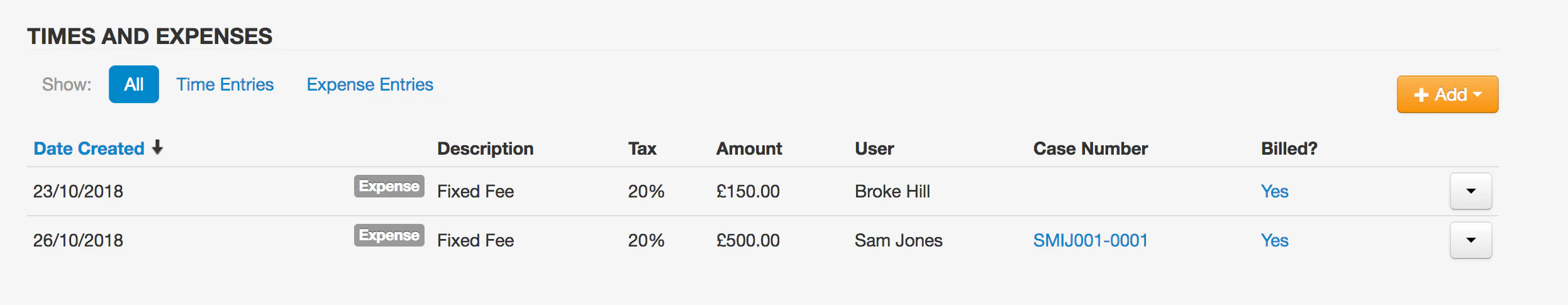Open the orange Add dropdown caret
This screenshot has width=1568, height=305.
coord(1477,94)
